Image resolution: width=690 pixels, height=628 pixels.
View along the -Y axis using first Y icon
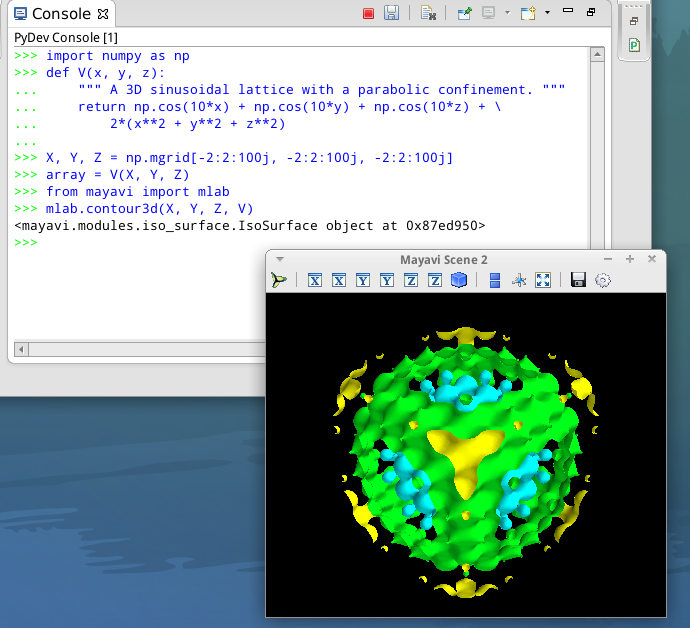363,280
